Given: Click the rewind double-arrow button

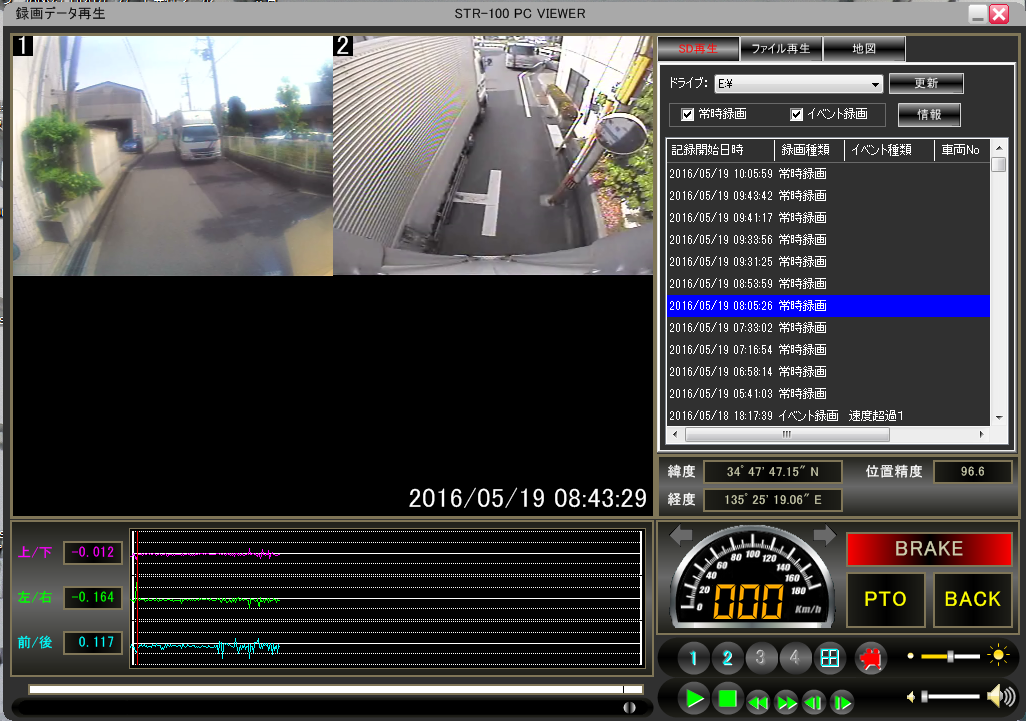Looking at the screenshot, I should [x=758, y=700].
